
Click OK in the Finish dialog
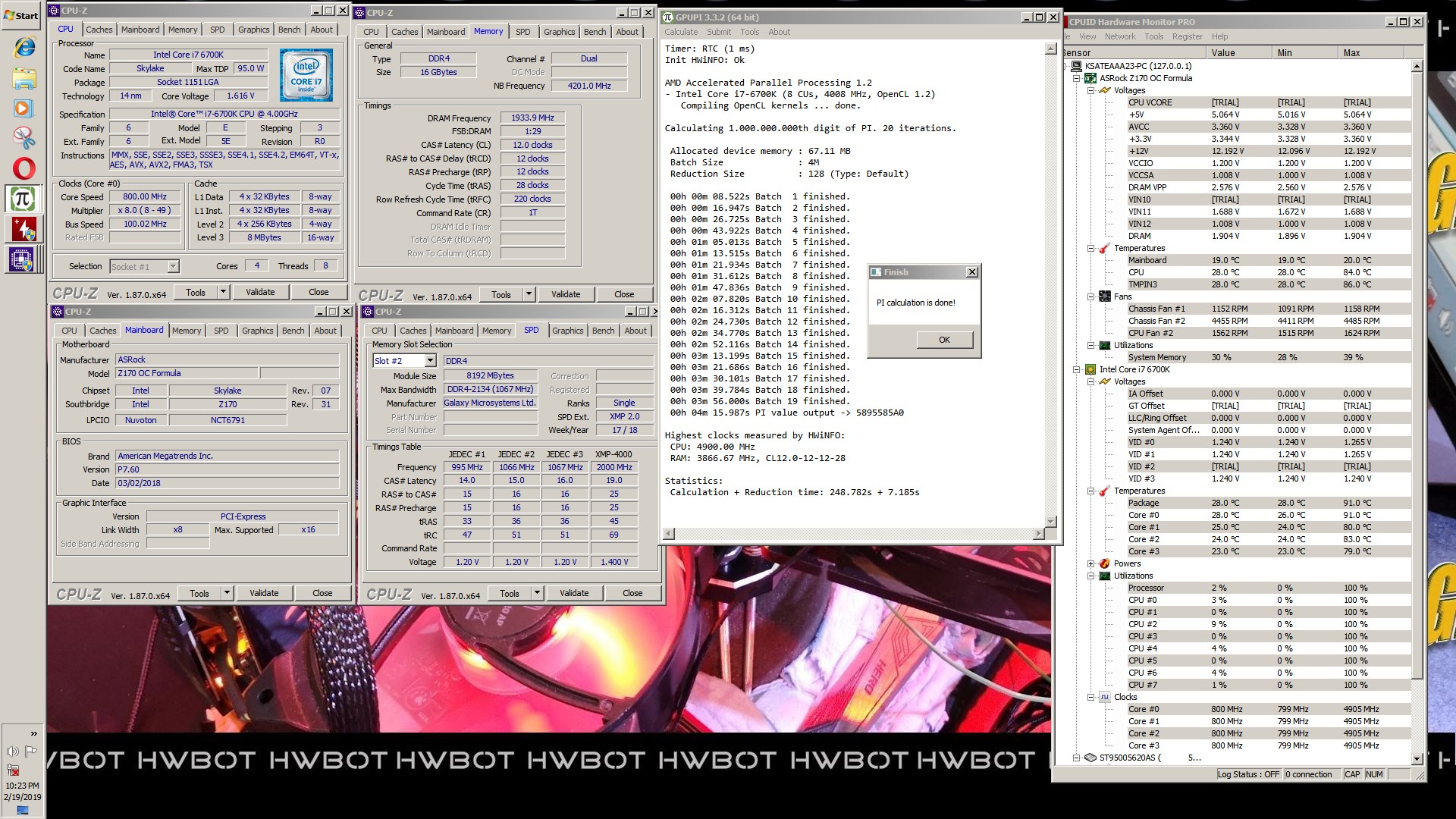pos(944,340)
